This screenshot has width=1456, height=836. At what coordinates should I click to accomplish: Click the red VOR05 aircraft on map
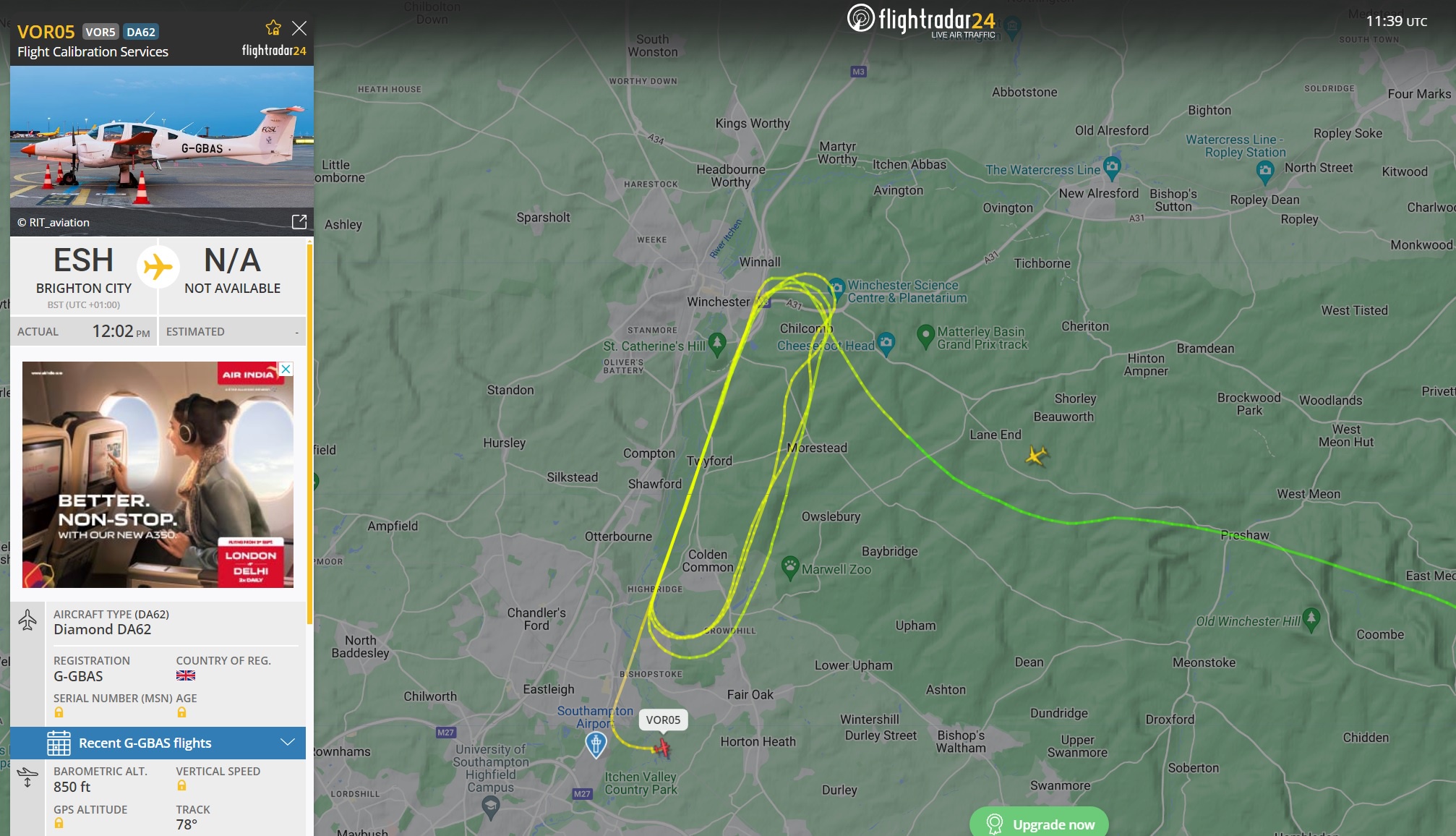[x=661, y=748]
